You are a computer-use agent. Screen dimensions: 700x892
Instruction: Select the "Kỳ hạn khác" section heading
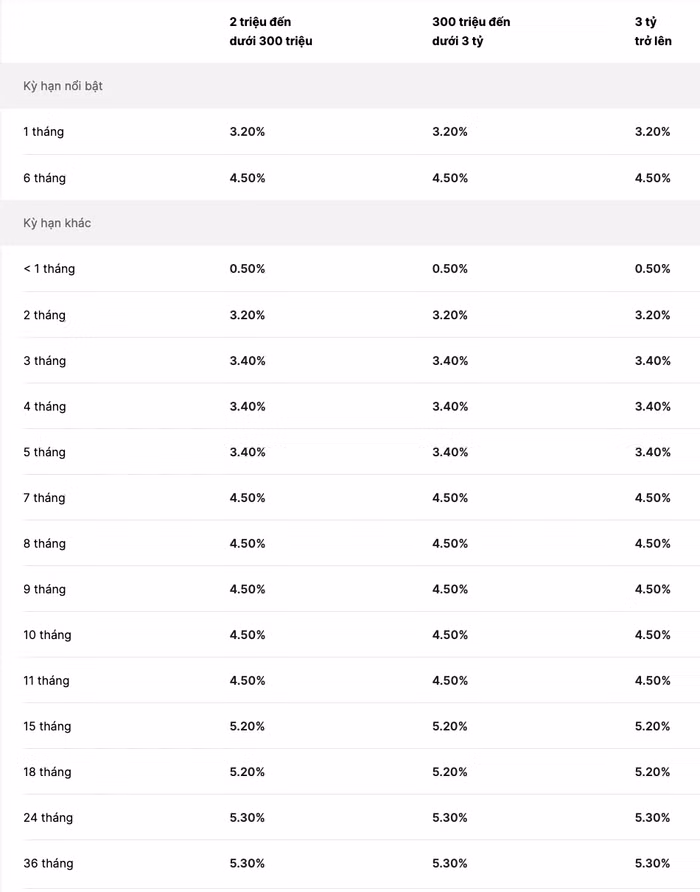[x=57, y=223]
